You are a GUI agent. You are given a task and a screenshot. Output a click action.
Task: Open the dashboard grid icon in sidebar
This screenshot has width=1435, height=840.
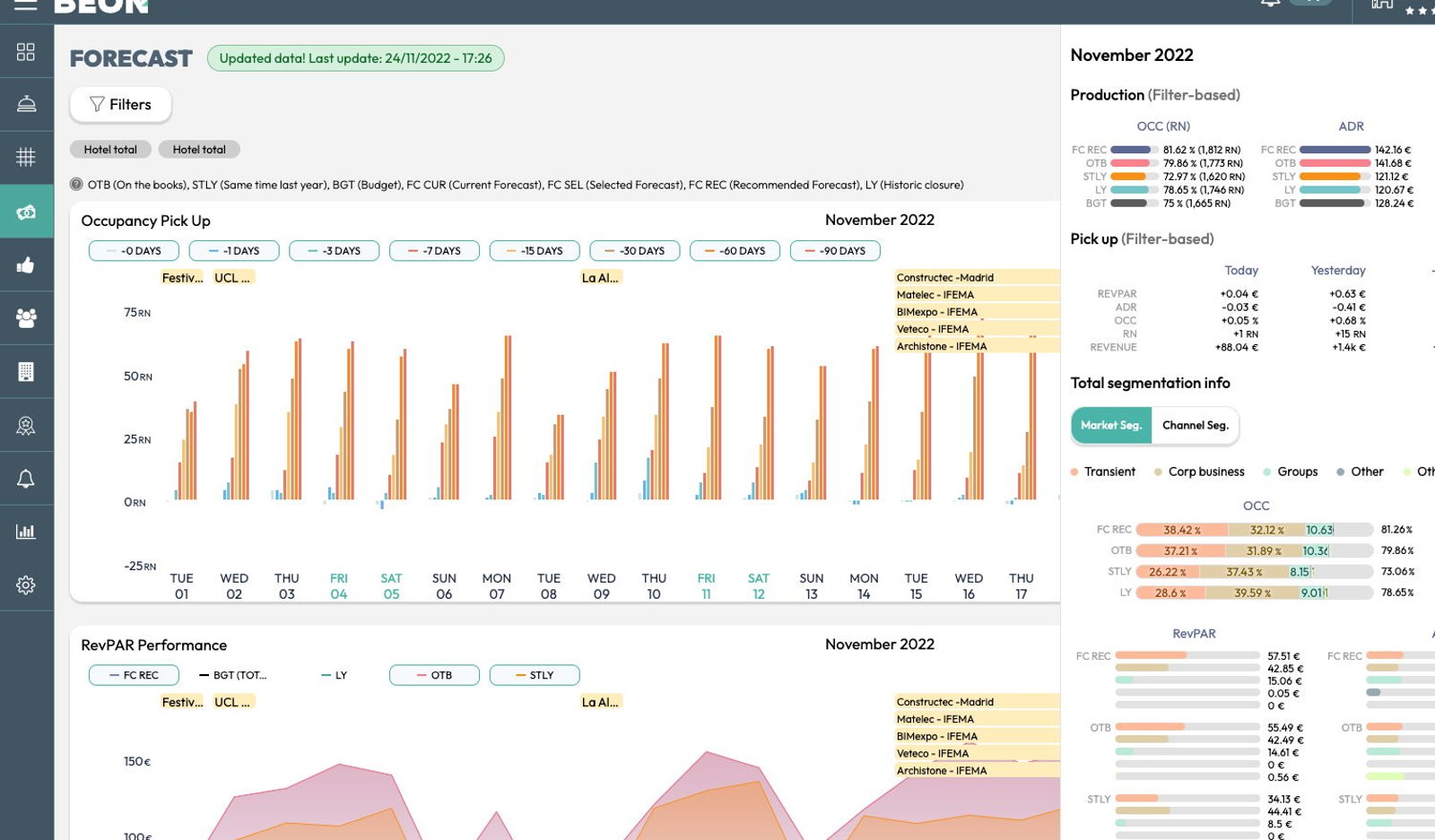[26, 51]
